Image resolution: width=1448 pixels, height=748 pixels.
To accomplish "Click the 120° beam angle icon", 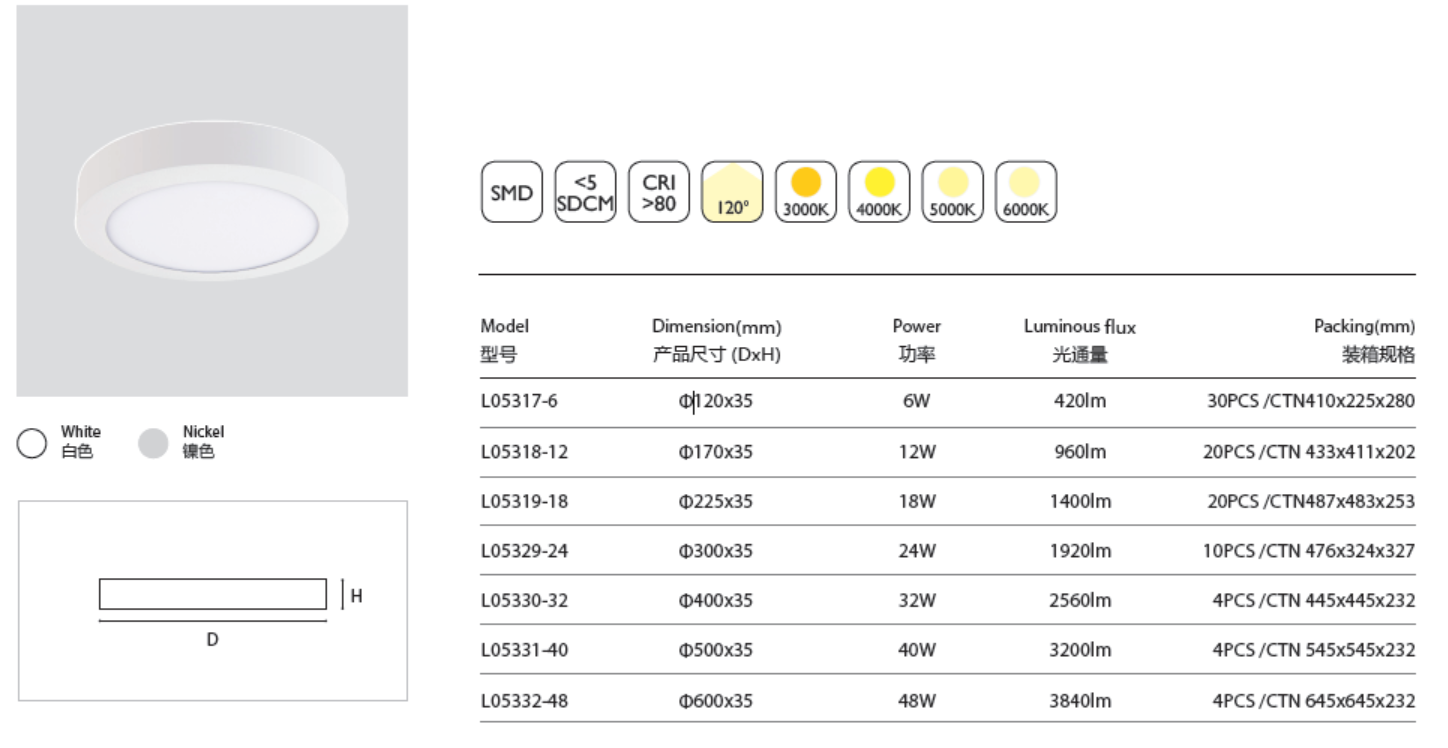I will (x=733, y=192).
